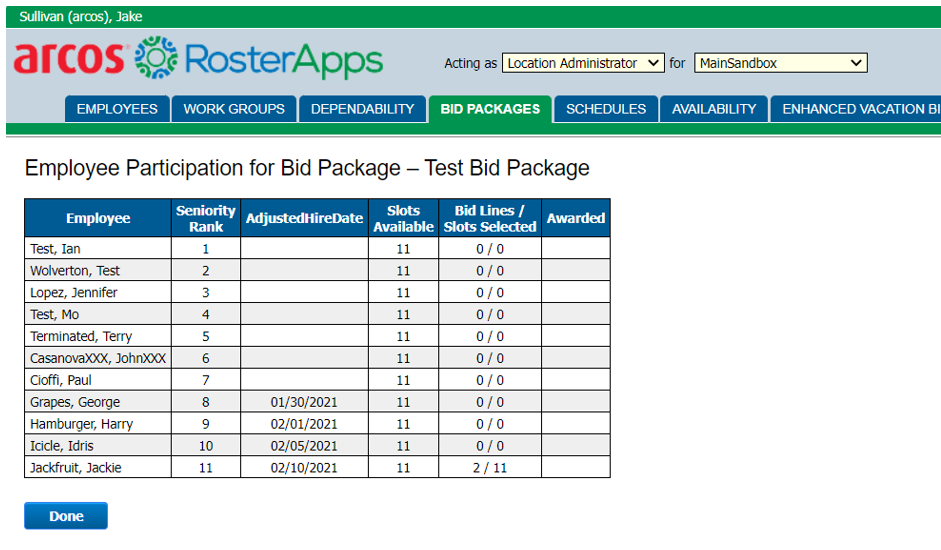Navigate to the Availability tab
The height and width of the screenshot is (550, 941).
tap(714, 109)
